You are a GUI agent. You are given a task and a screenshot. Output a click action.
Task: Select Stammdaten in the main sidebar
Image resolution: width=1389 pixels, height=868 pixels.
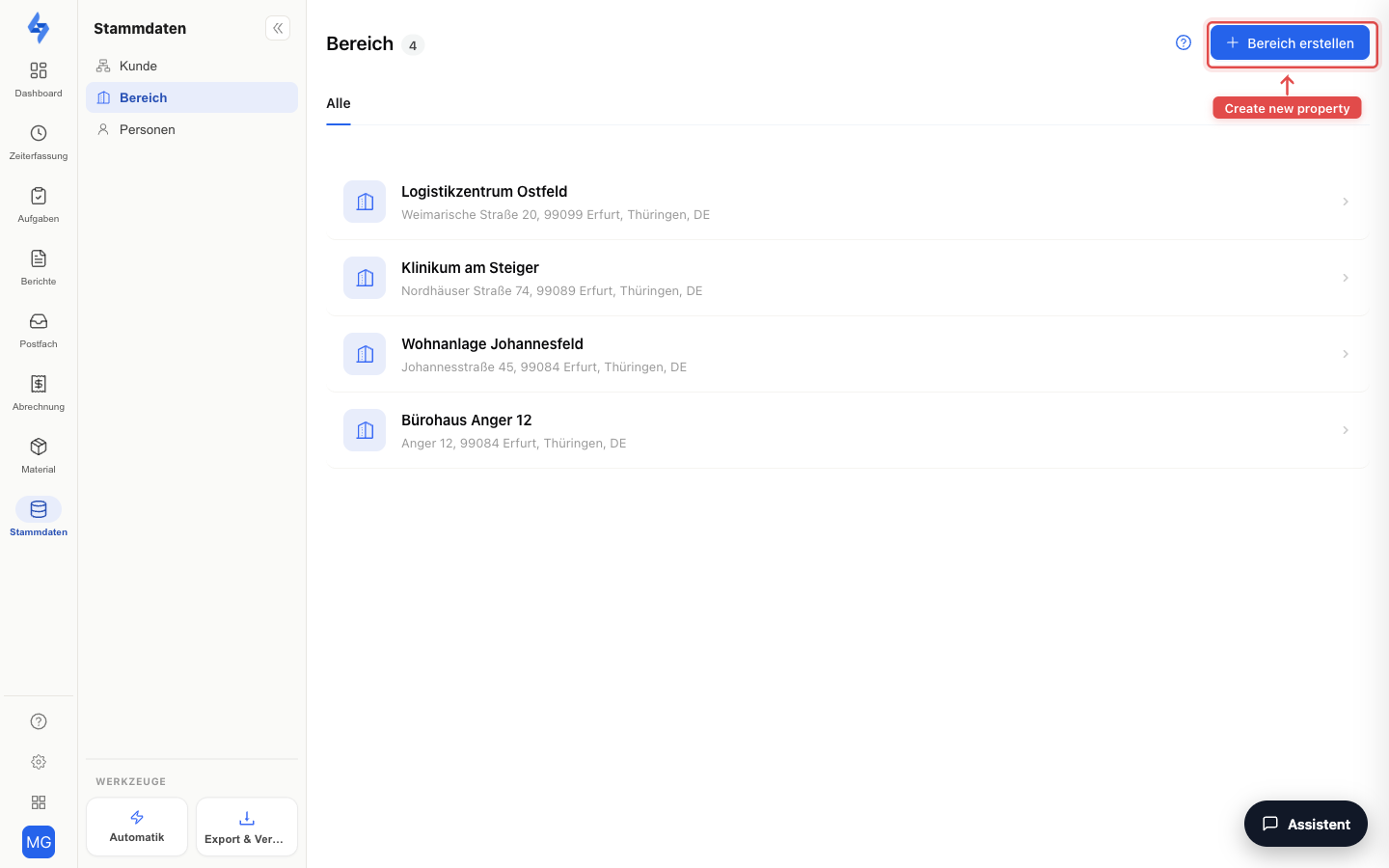(39, 518)
